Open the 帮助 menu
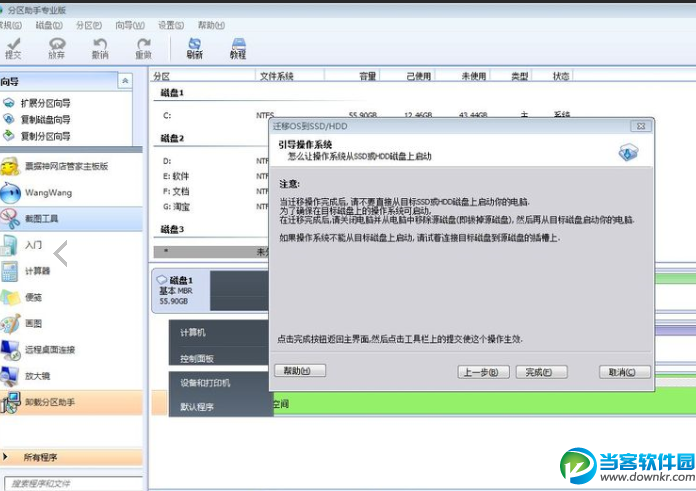 coord(211,25)
